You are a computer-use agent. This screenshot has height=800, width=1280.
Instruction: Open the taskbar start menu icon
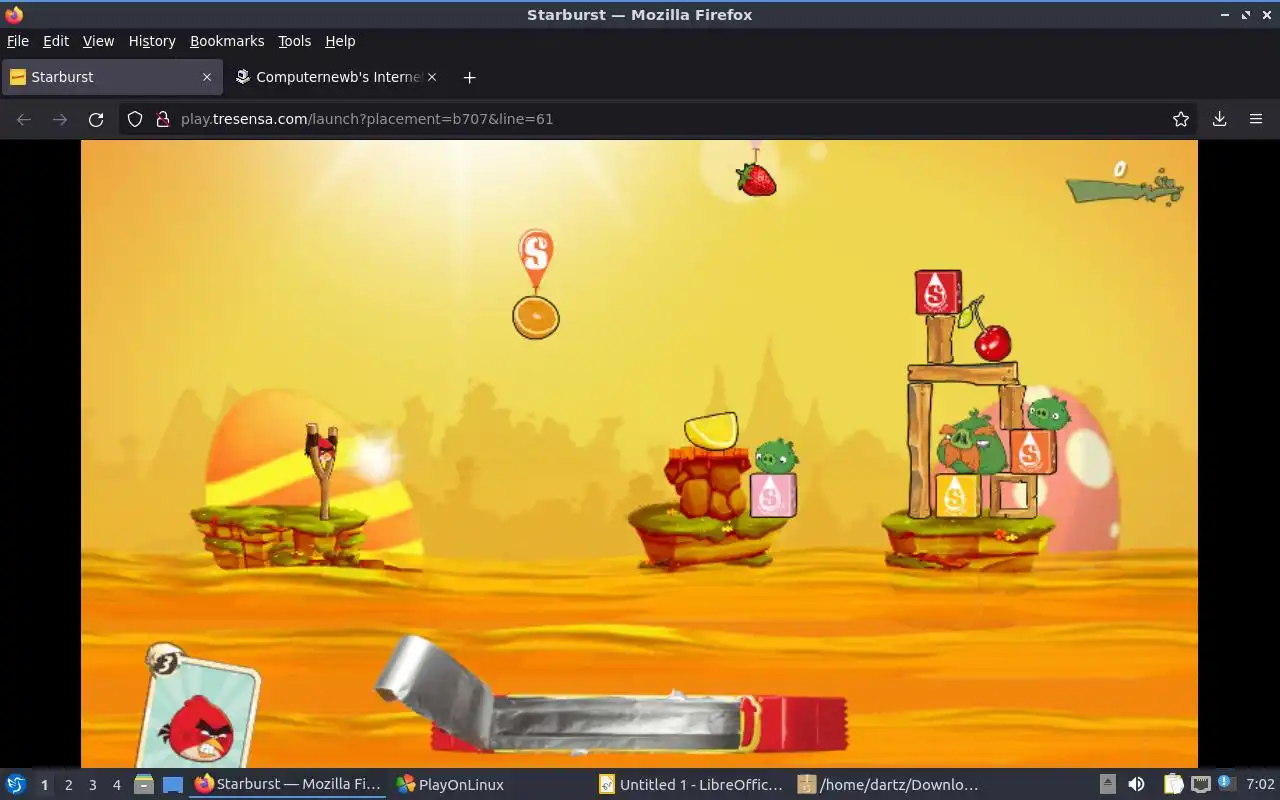pos(16,785)
